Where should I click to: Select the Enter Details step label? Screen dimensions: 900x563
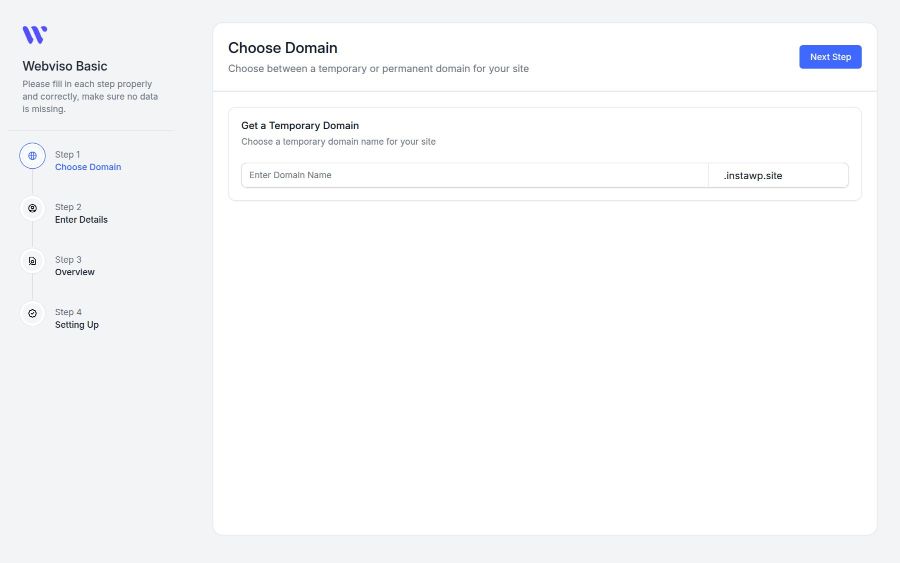[81, 220]
